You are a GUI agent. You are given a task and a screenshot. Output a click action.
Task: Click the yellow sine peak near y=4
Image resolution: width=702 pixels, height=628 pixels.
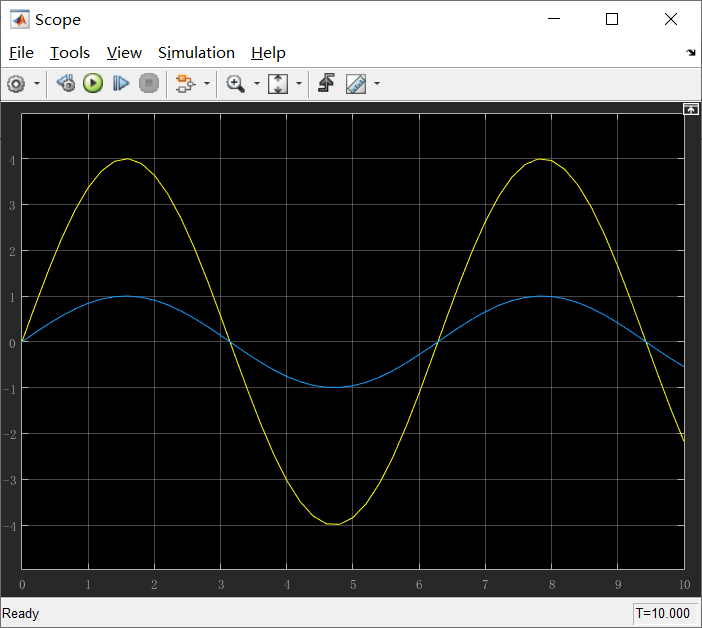[128, 158]
